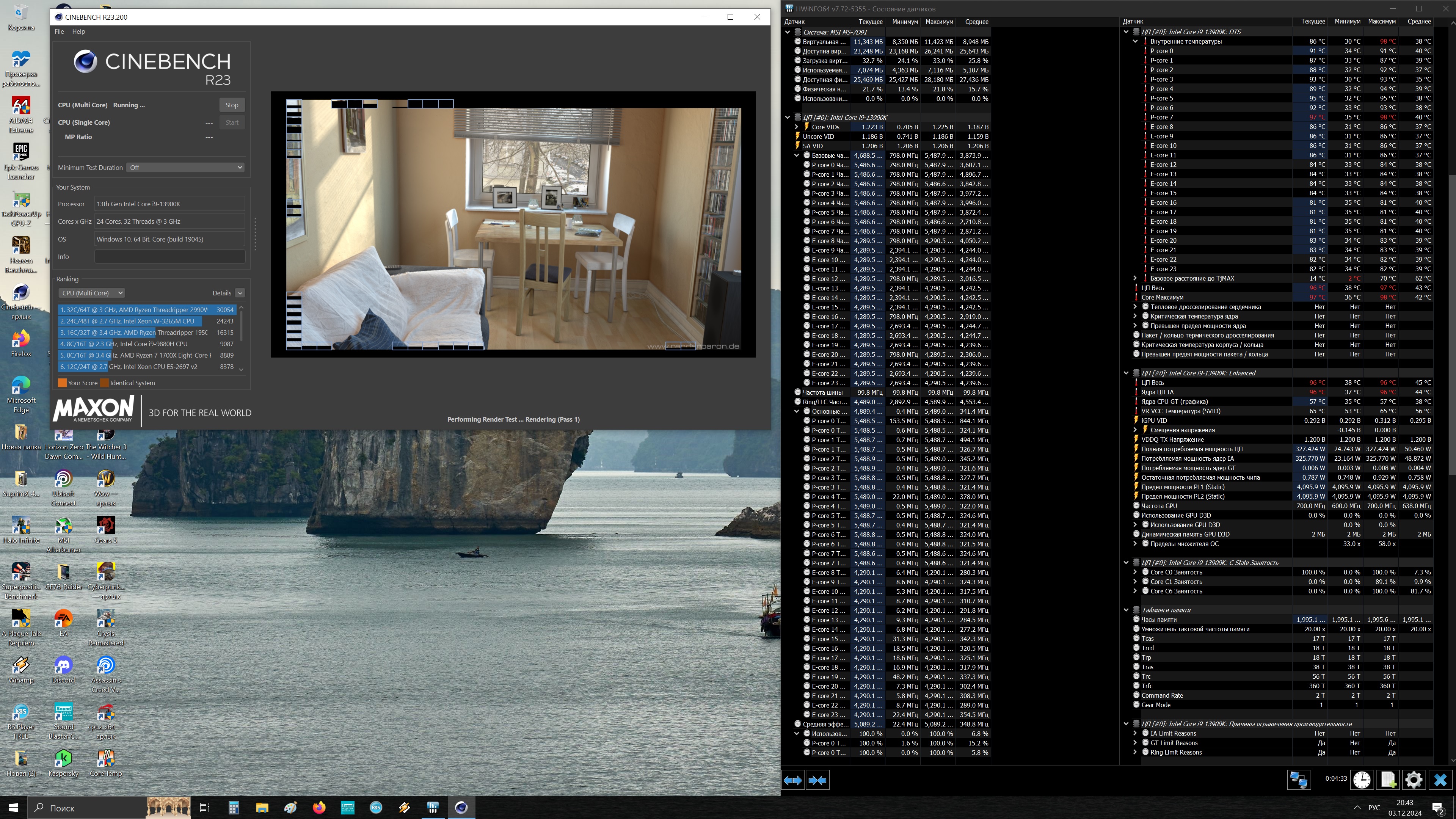Open the Cinebench File menu
Image resolution: width=1456 pixels, height=819 pixels.
[59, 31]
